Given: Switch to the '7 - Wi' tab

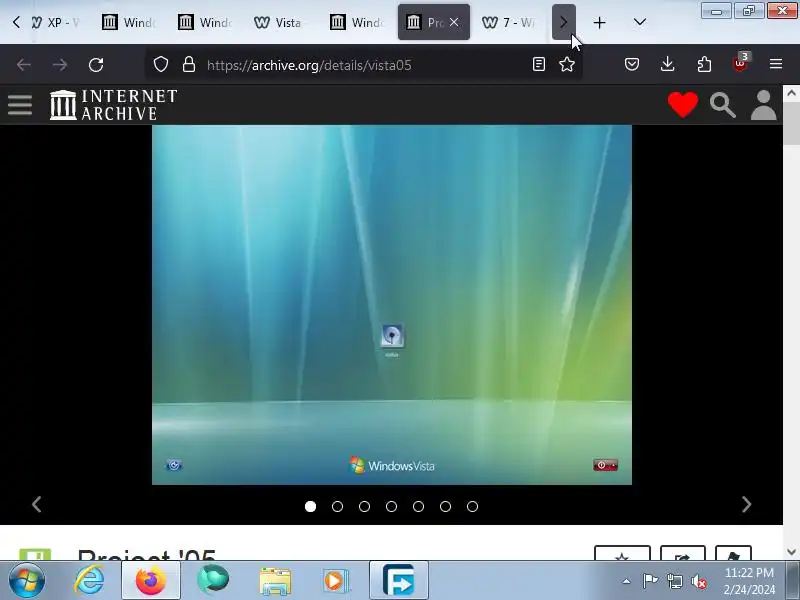Looking at the screenshot, I should click(x=508, y=22).
